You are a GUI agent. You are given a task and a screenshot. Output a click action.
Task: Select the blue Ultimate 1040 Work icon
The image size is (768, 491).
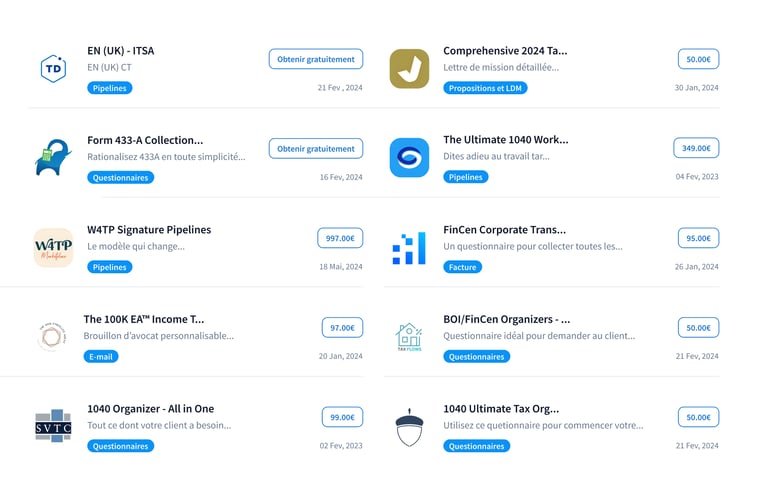coord(409,158)
